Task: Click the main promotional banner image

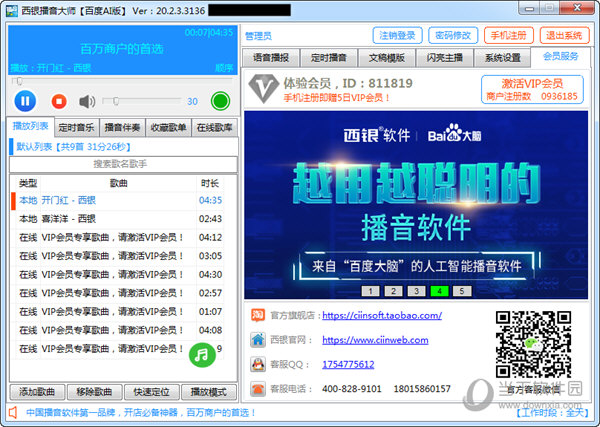Action: pyautogui.click(x=416, y=205)
